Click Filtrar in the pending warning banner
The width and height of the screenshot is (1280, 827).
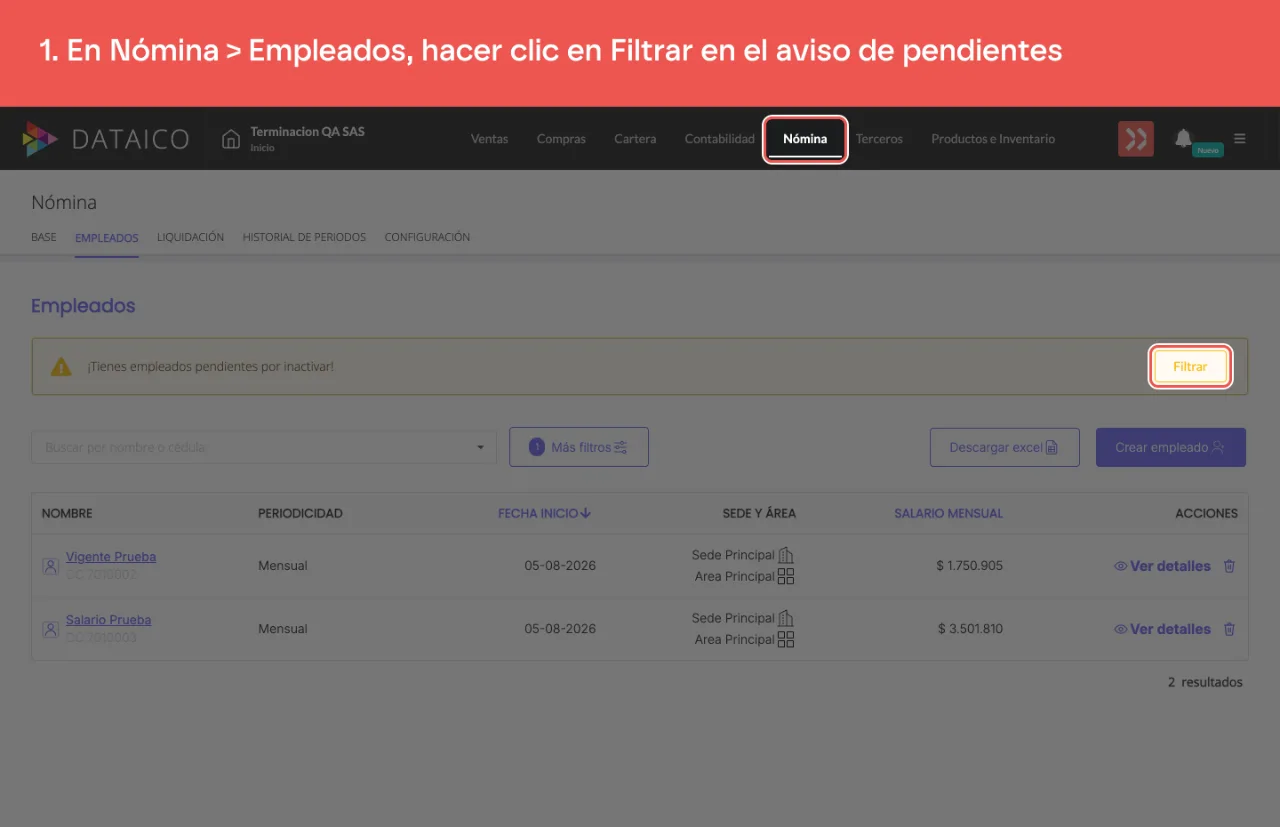click(x=1190, y=367)
